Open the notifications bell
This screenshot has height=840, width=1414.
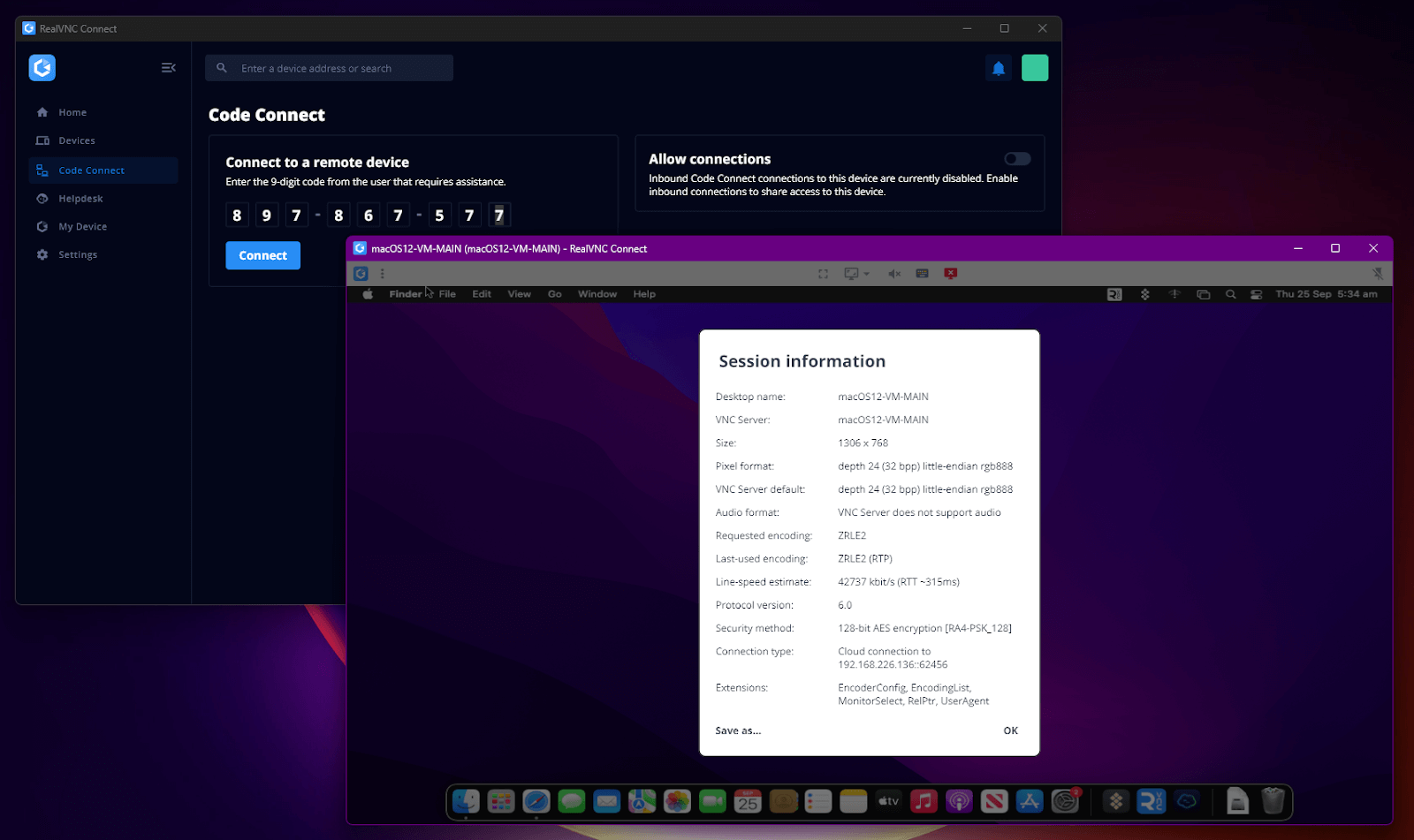999,68
